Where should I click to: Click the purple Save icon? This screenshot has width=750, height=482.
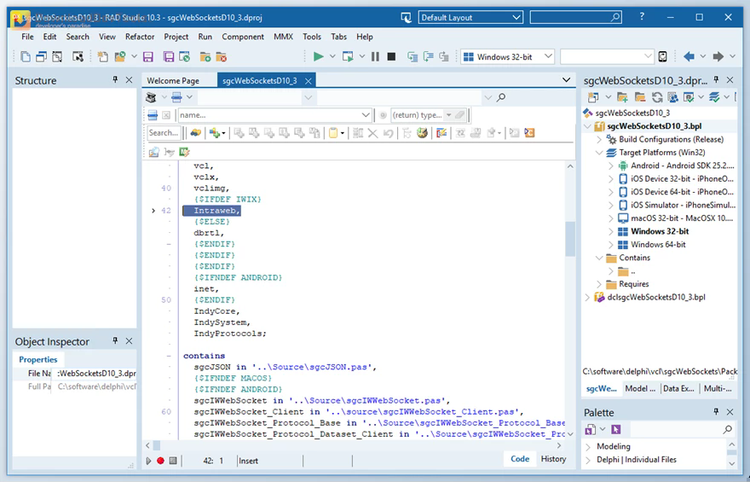[148, 57]
